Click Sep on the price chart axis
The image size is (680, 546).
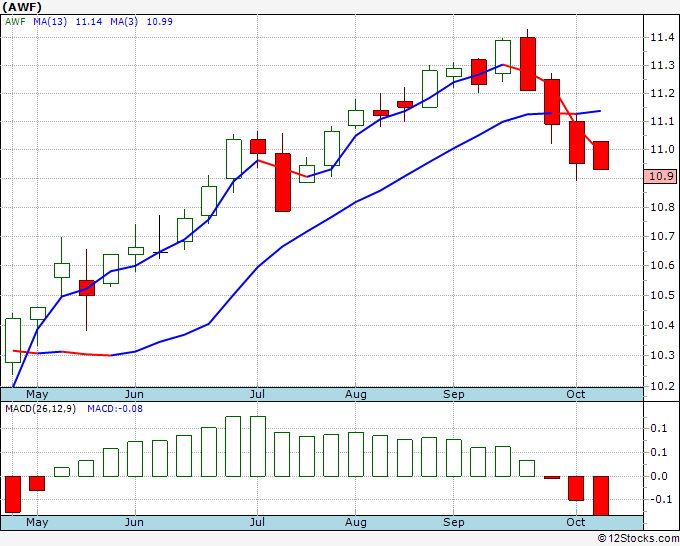click(x=454, y=394)
